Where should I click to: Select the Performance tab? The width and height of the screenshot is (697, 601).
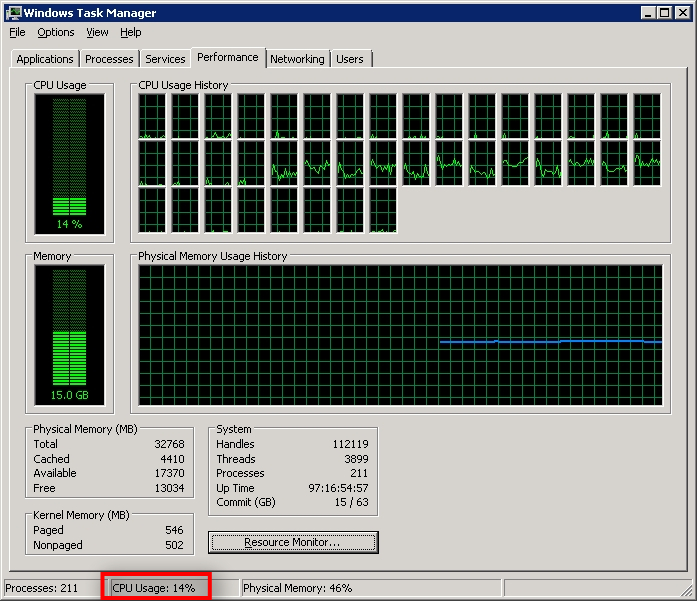[x=227, y=57]
